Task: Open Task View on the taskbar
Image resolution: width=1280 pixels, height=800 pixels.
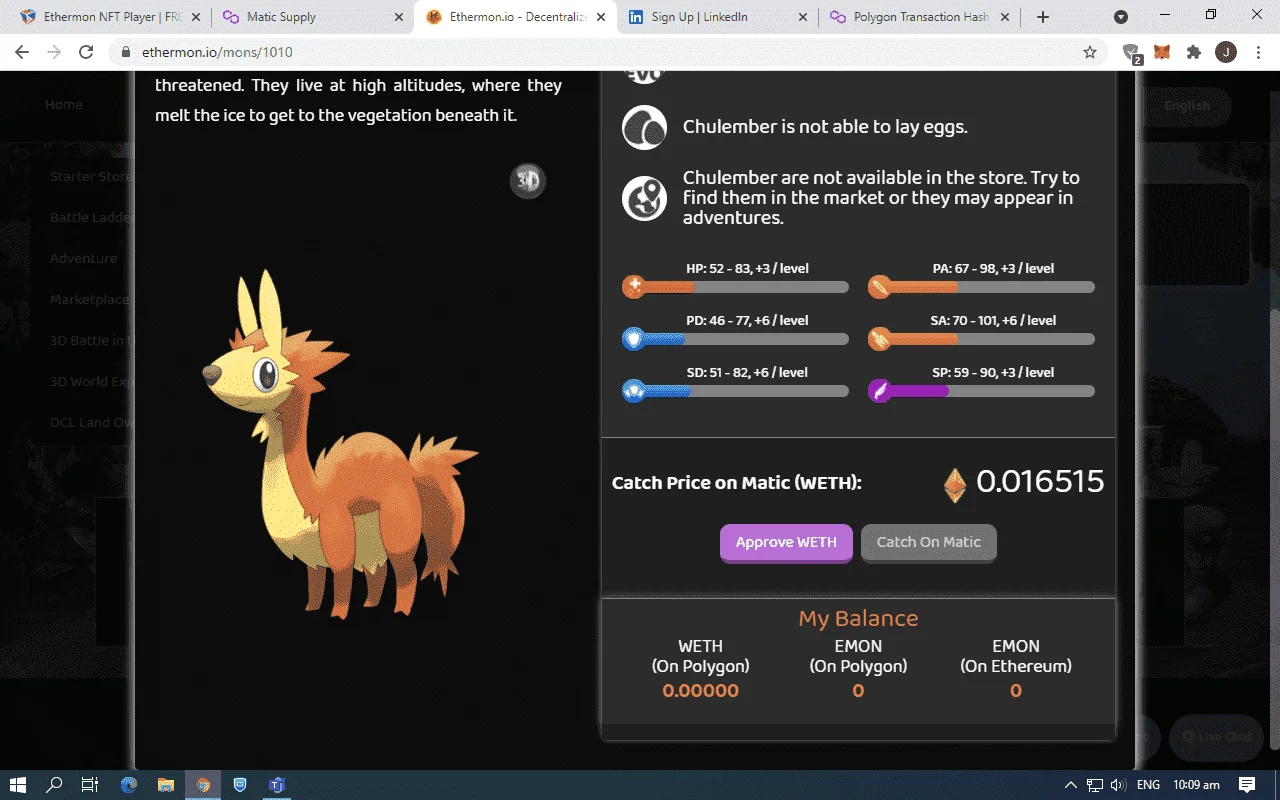Action: point(90,785)
